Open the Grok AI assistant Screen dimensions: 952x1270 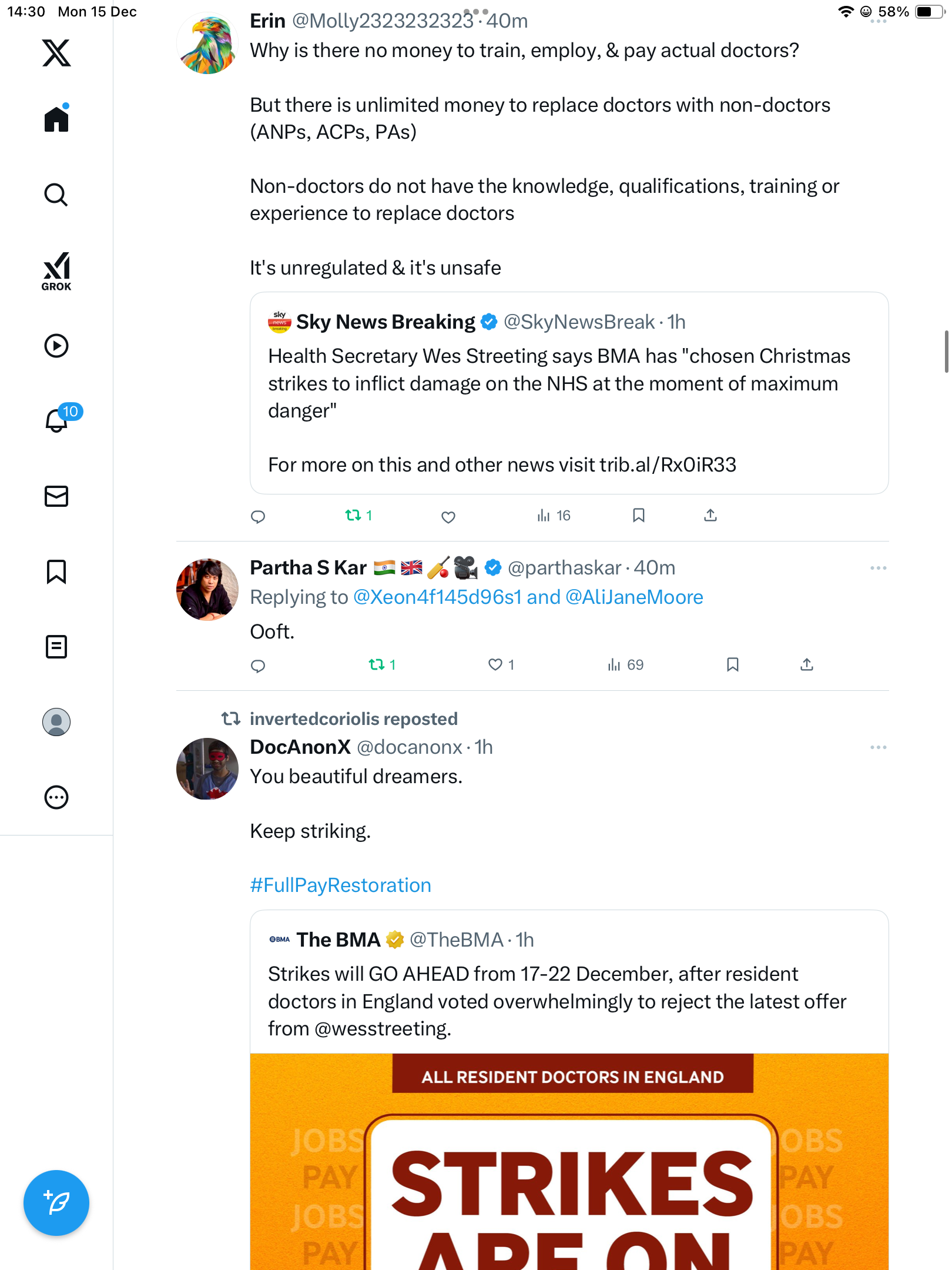coord(56,271)
